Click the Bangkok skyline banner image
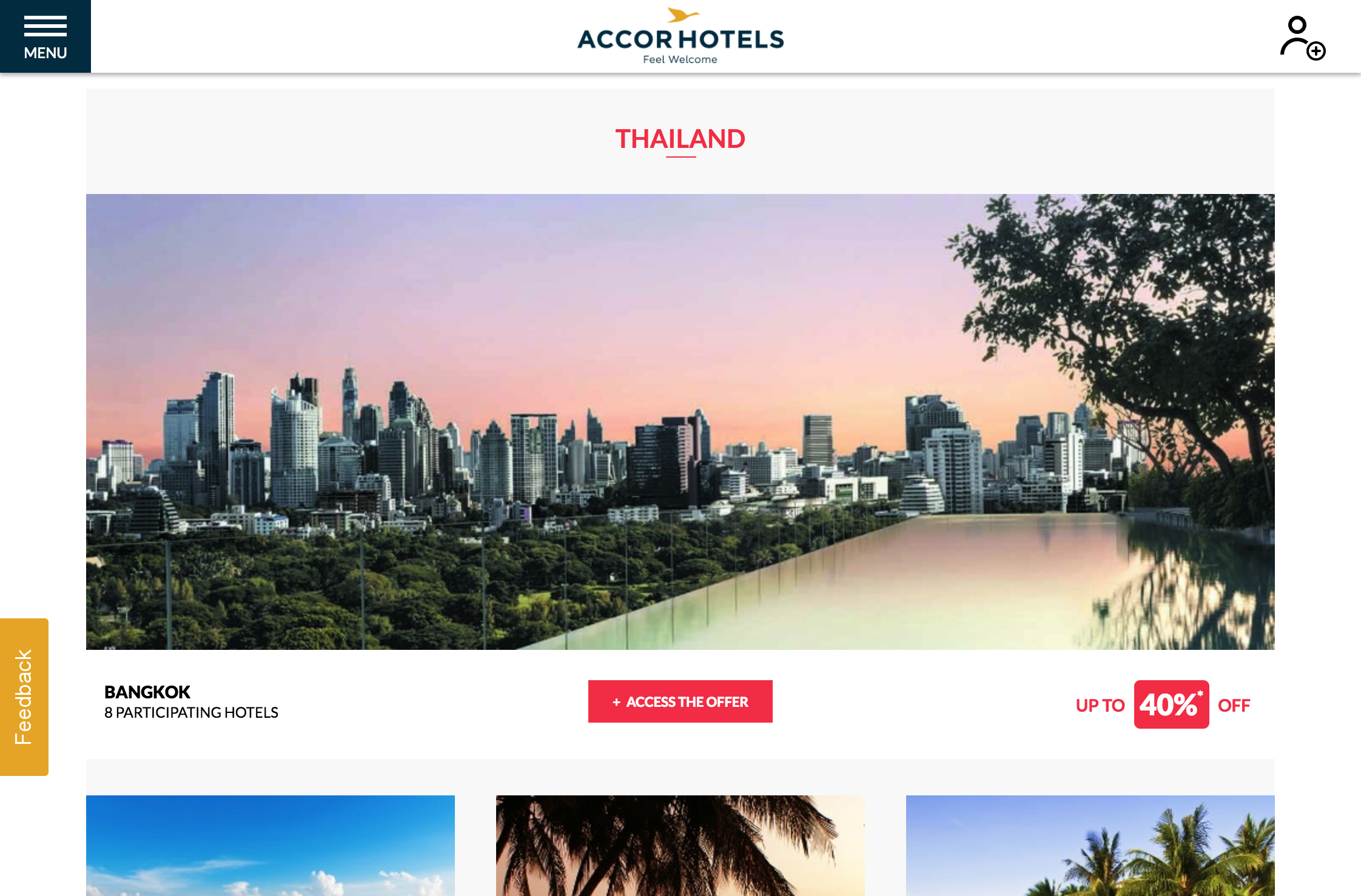The image size is (1361, 896). [x=680, y=422]
